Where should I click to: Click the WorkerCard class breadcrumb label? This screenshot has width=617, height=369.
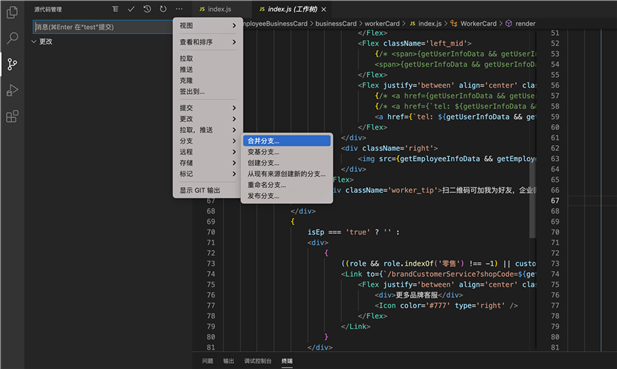point(478,24)
